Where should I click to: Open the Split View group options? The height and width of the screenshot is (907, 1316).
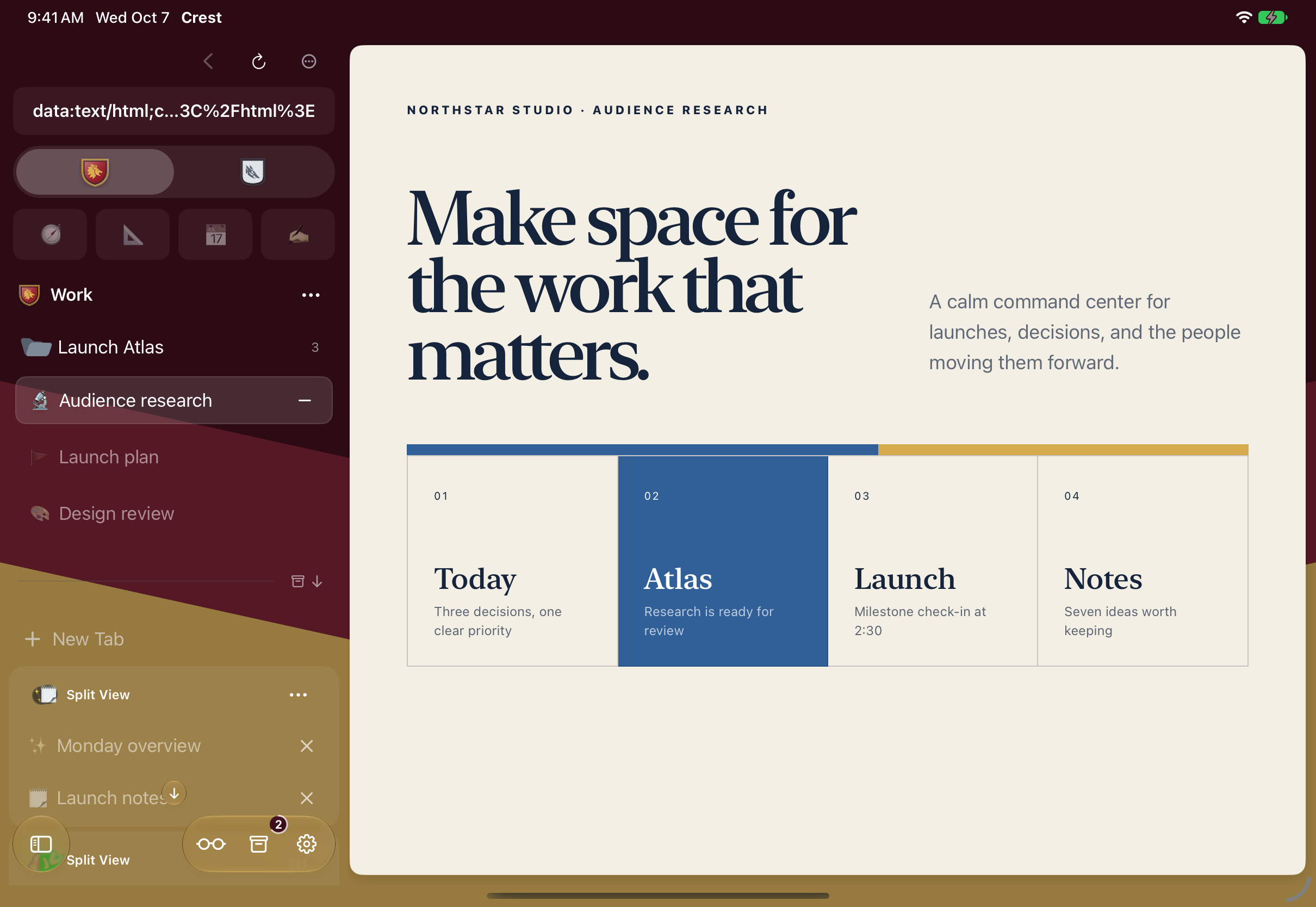[x=299, y=695]
